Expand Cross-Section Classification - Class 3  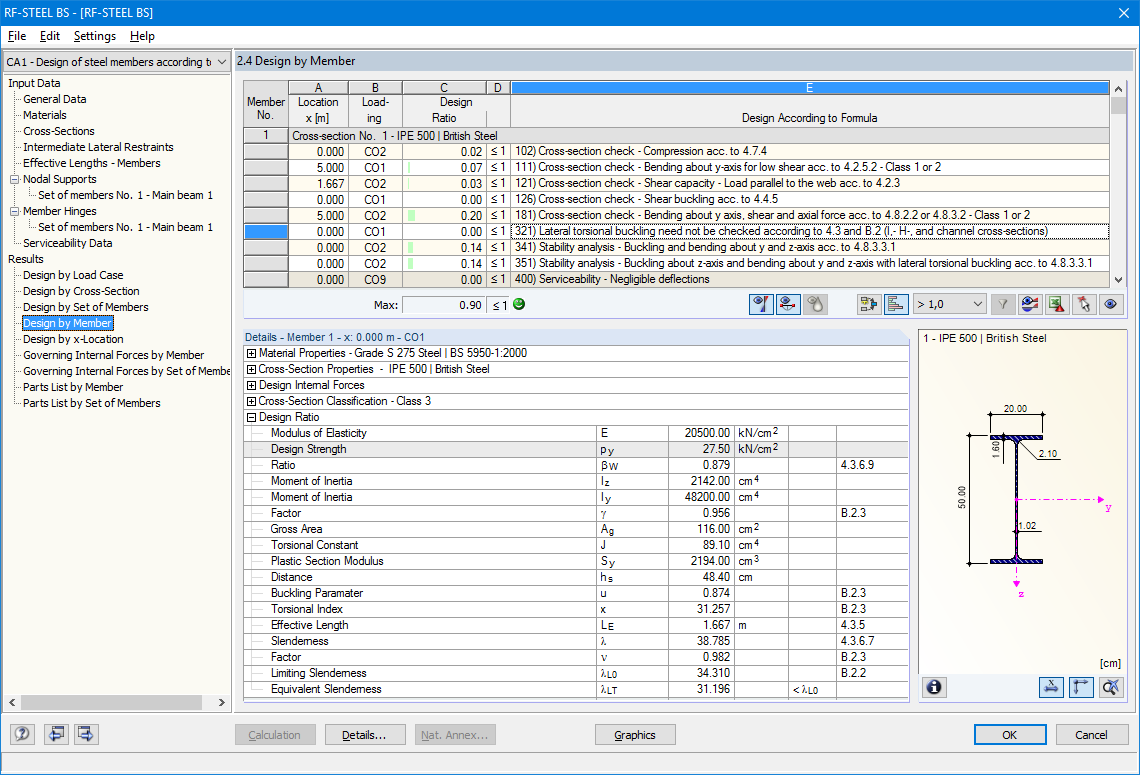click(252, 401)
